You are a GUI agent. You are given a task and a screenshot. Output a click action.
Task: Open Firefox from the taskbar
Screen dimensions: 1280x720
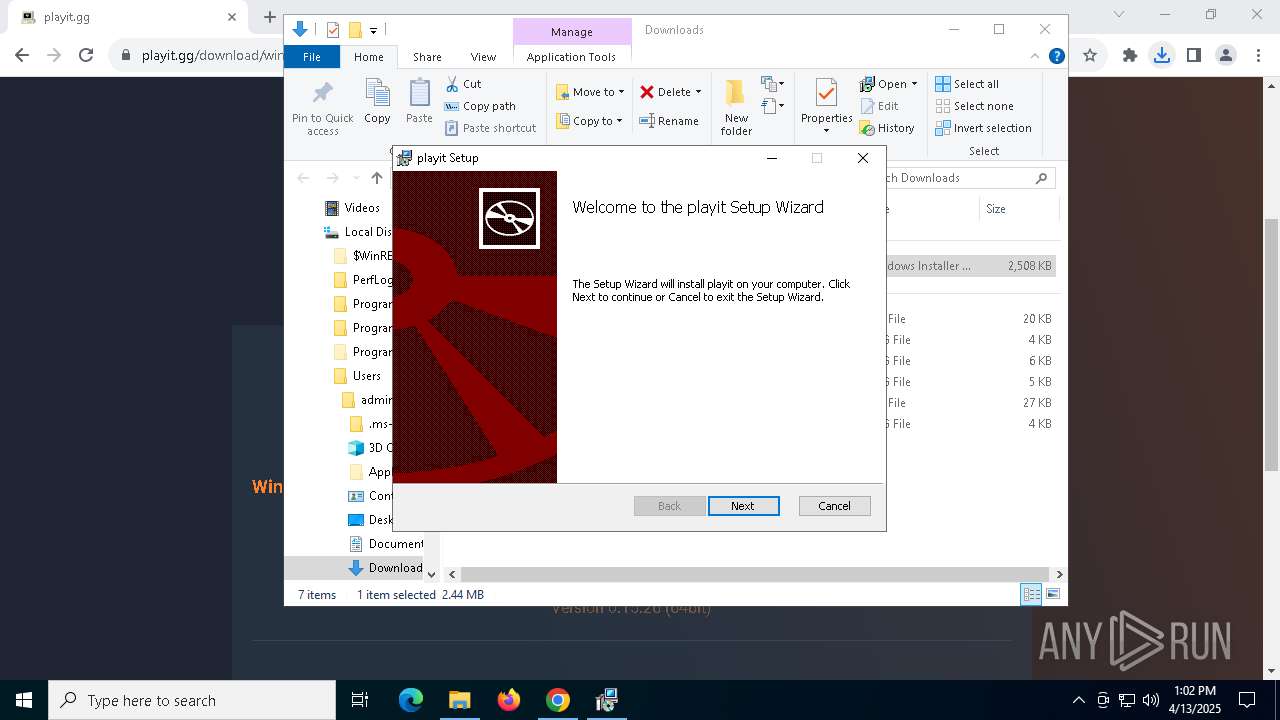click(509, 700)
